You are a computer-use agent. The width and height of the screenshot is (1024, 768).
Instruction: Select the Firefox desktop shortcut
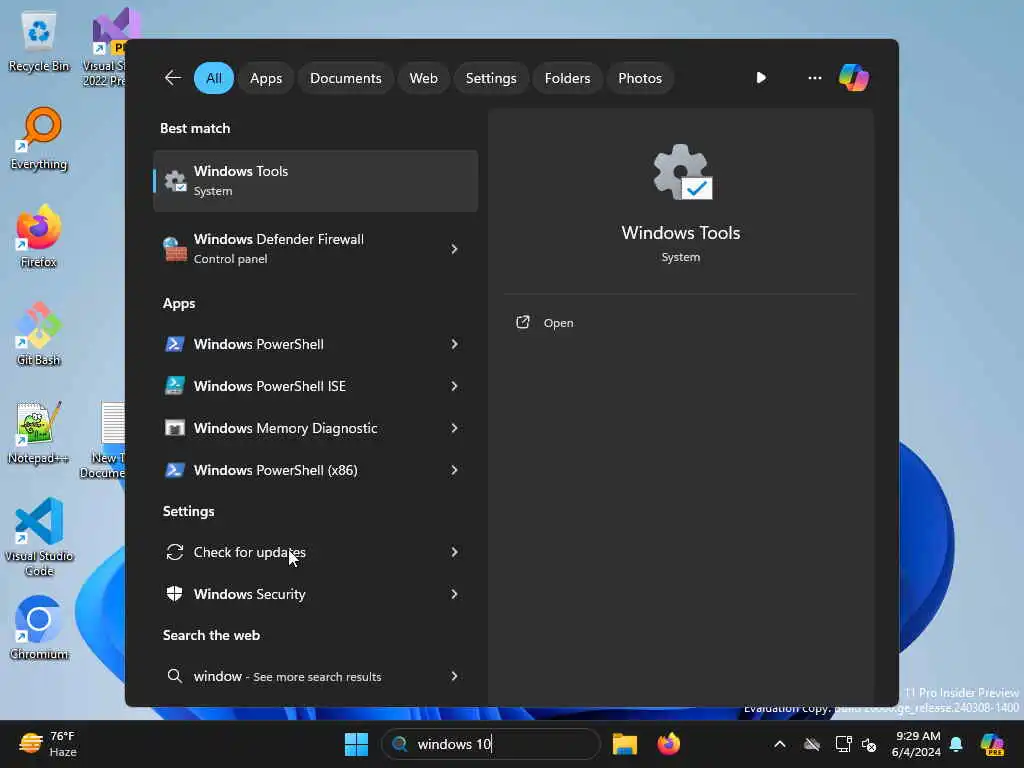(x=39, y=236)
